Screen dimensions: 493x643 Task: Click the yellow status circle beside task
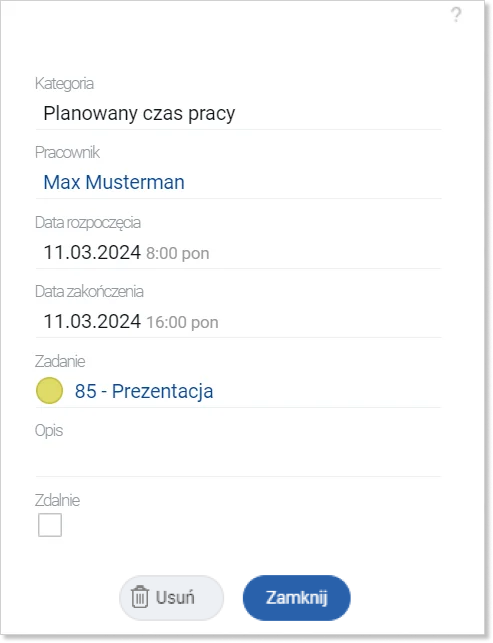click(49, 390)
